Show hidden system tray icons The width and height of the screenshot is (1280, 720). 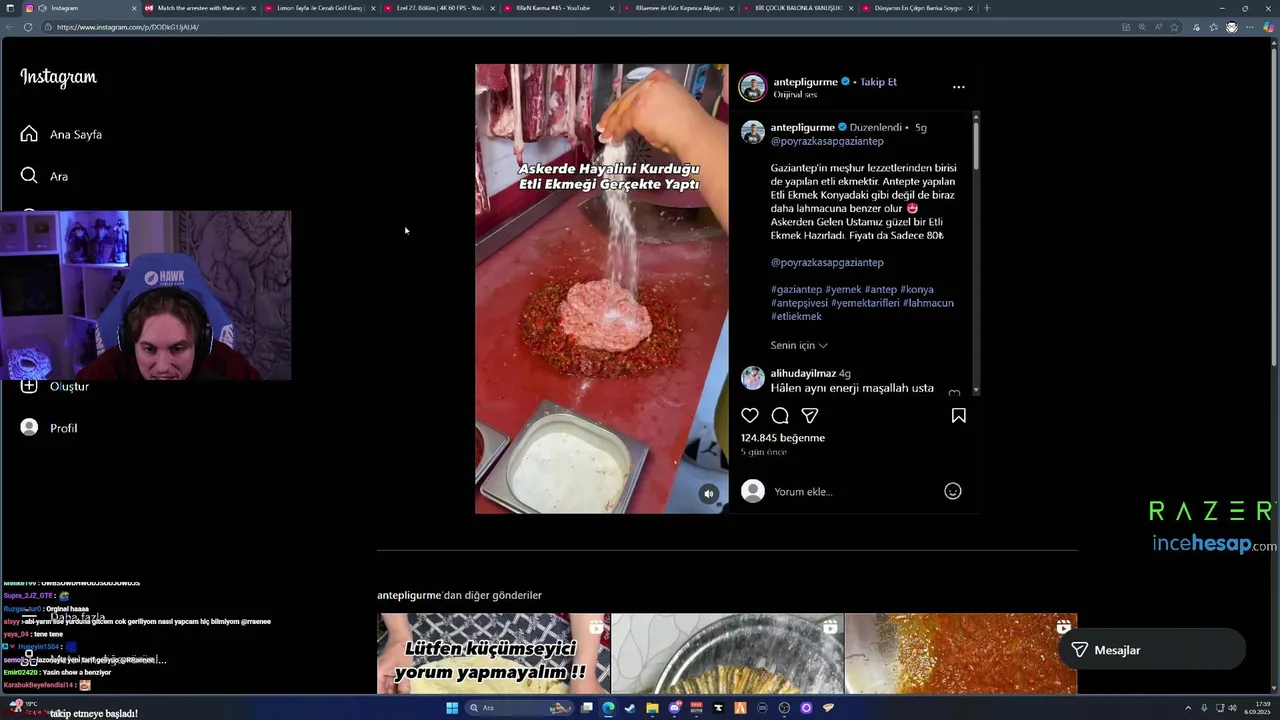point(1188,708)
